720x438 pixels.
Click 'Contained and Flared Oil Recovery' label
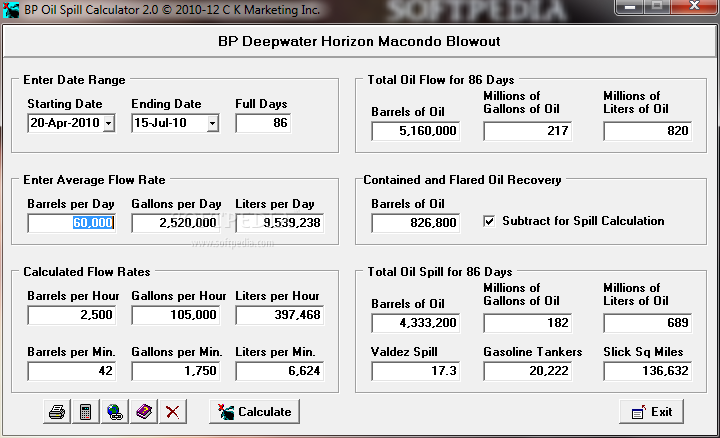(462, 180)
